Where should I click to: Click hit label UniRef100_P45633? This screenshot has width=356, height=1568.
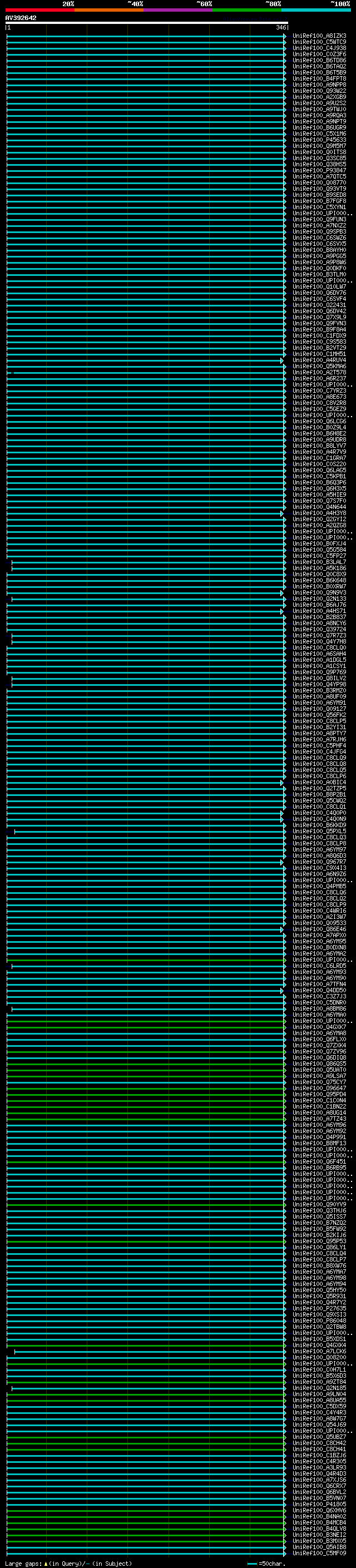tap(319, 140)
